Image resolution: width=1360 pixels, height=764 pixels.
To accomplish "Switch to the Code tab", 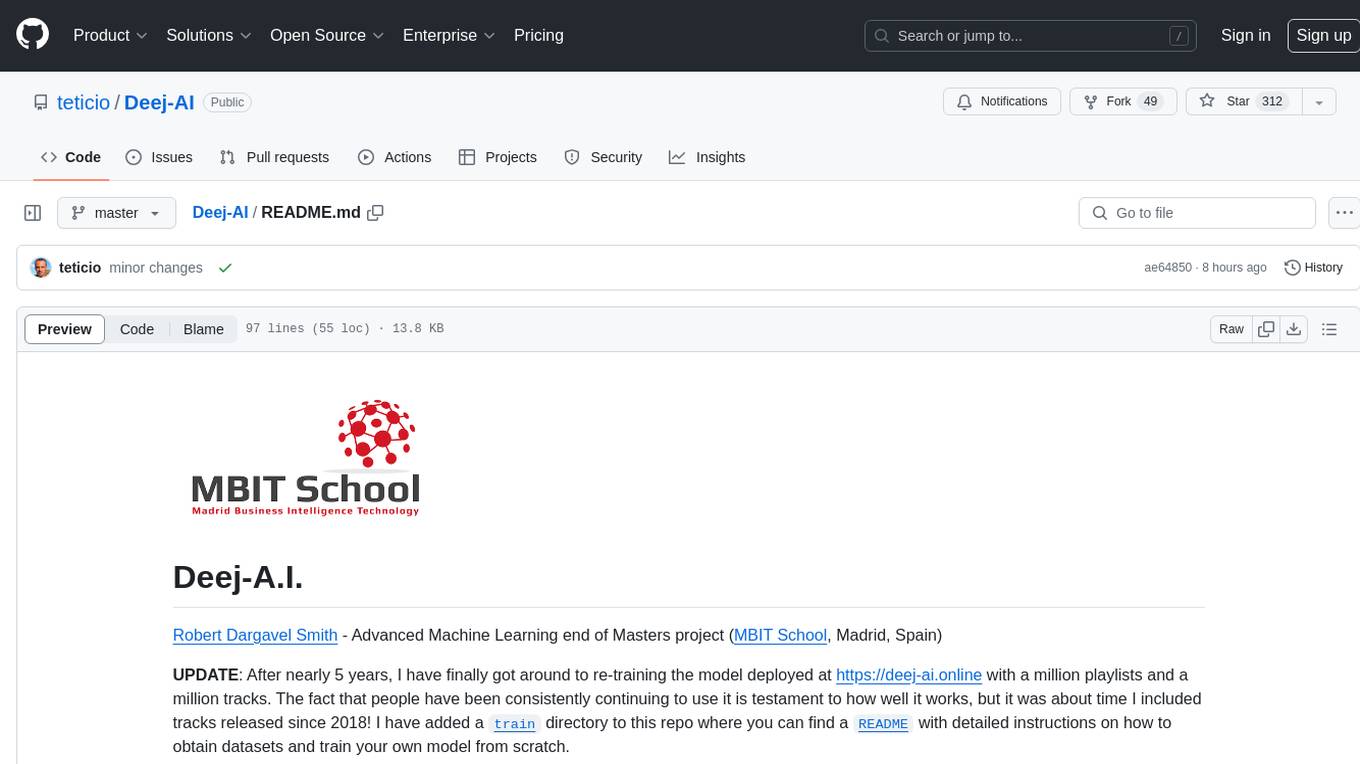I will [71, 157].
